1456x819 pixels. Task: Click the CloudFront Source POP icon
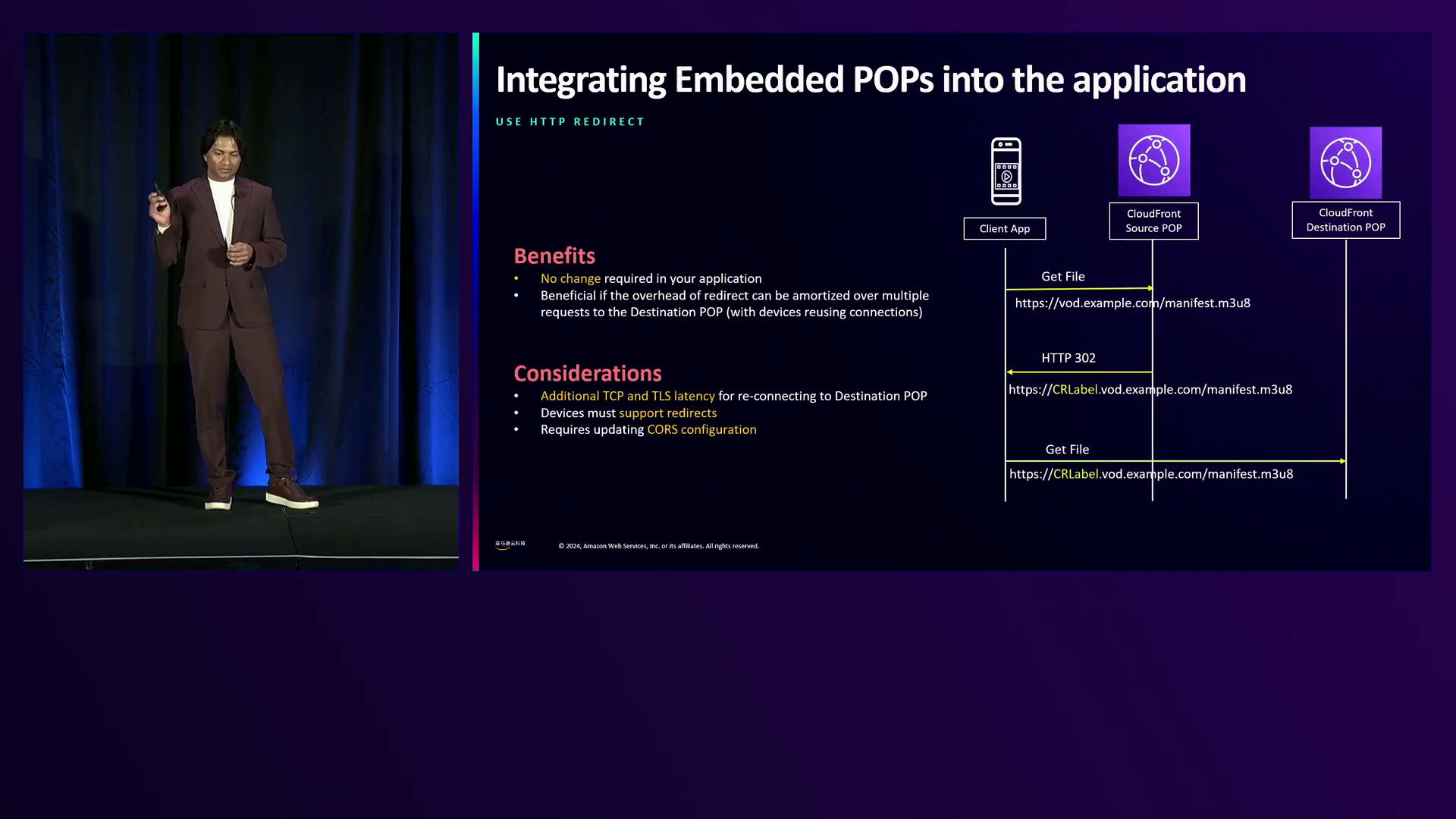tap(1153, 161)
